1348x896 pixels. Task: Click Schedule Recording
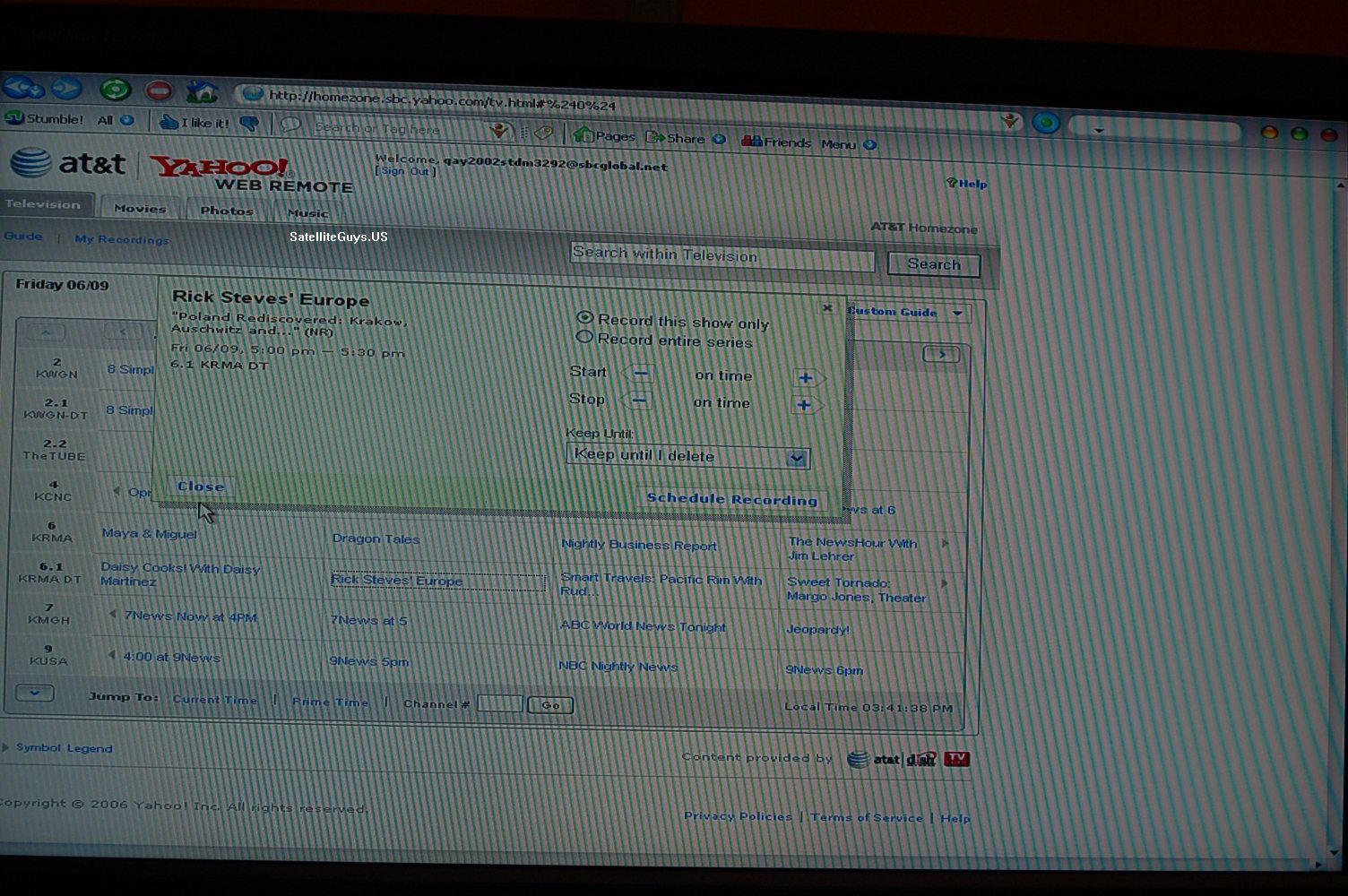732,499
